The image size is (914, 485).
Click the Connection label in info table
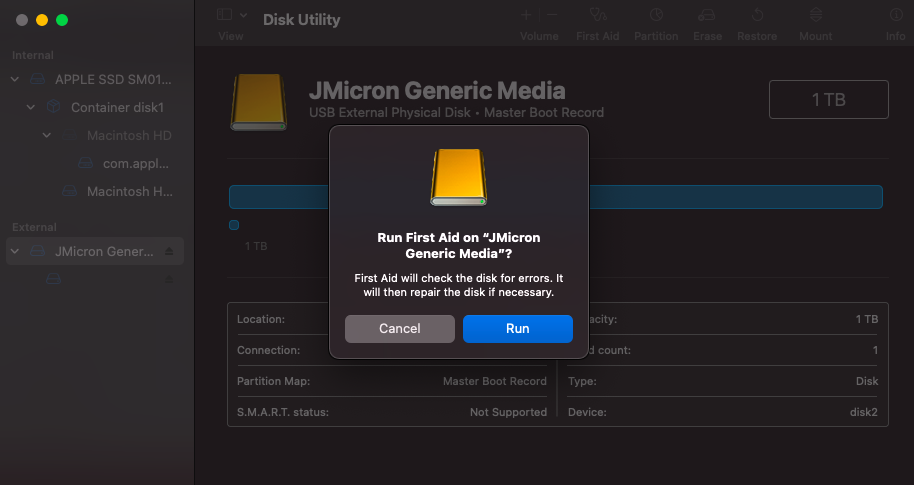(268, 350)
